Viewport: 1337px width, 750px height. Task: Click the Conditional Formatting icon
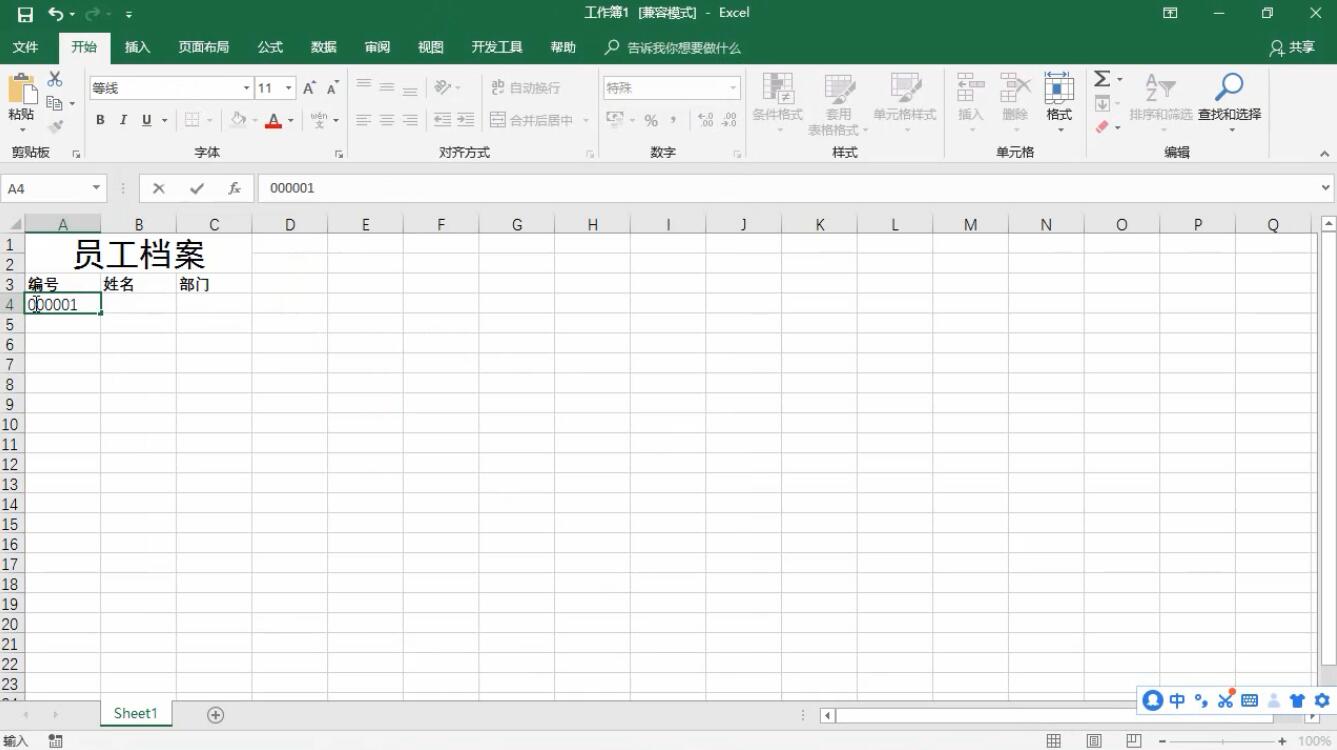(778, 89)
